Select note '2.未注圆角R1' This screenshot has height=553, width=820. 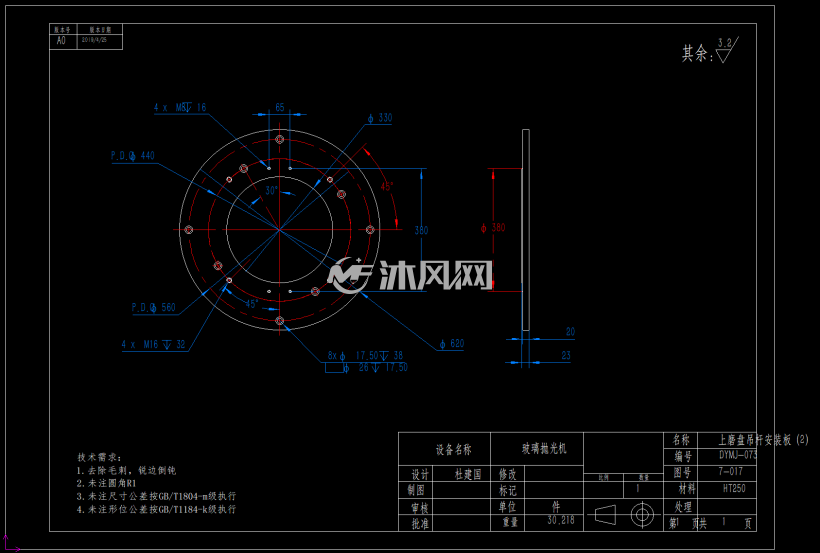point(107,483)
